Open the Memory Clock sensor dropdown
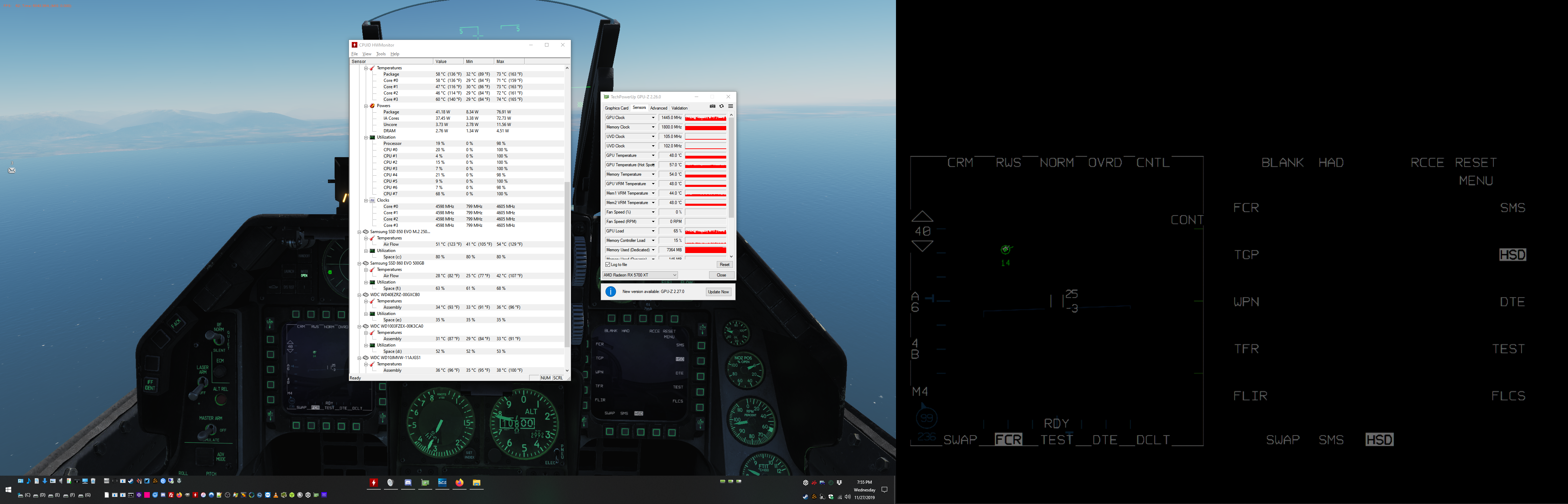Image resolution: width=1568 pixels, height=504 pixels. (653, 127)
